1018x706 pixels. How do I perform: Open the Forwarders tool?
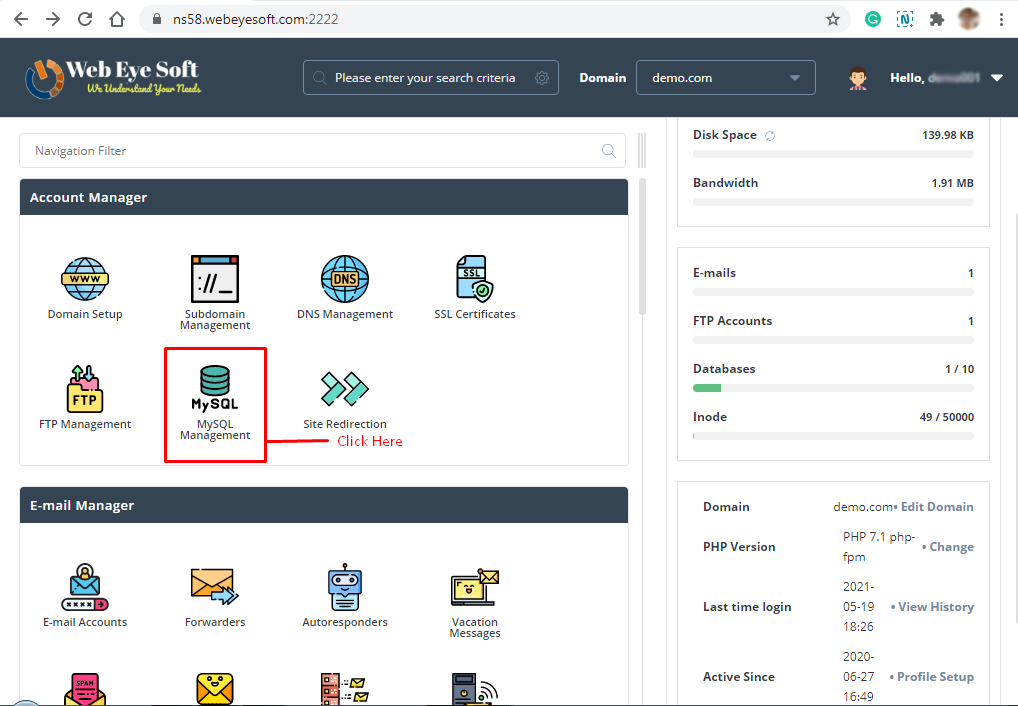pos(215,596)
